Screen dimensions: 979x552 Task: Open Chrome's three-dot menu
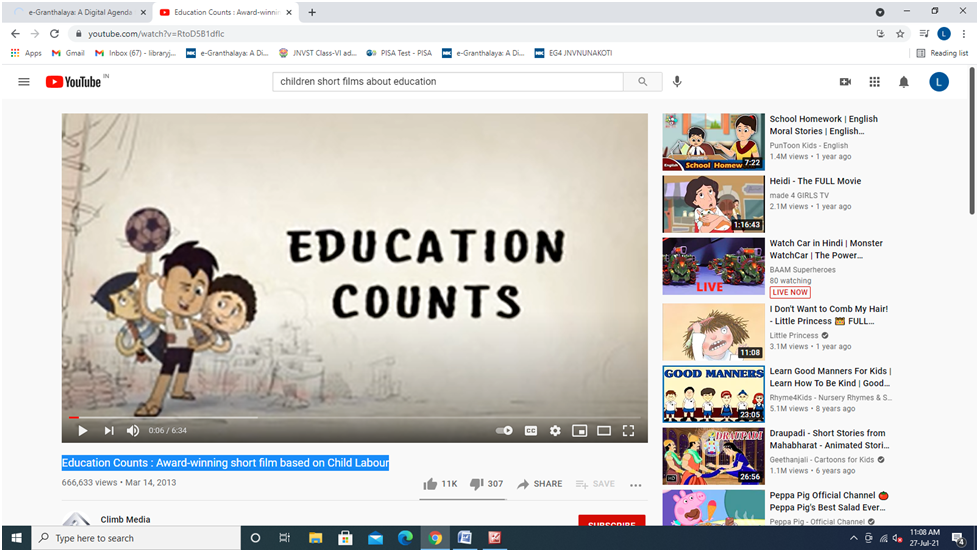[963, 33]
